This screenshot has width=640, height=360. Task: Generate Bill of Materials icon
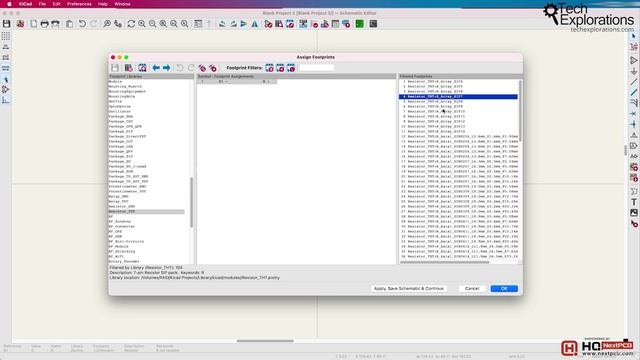[x=346, y=24]
